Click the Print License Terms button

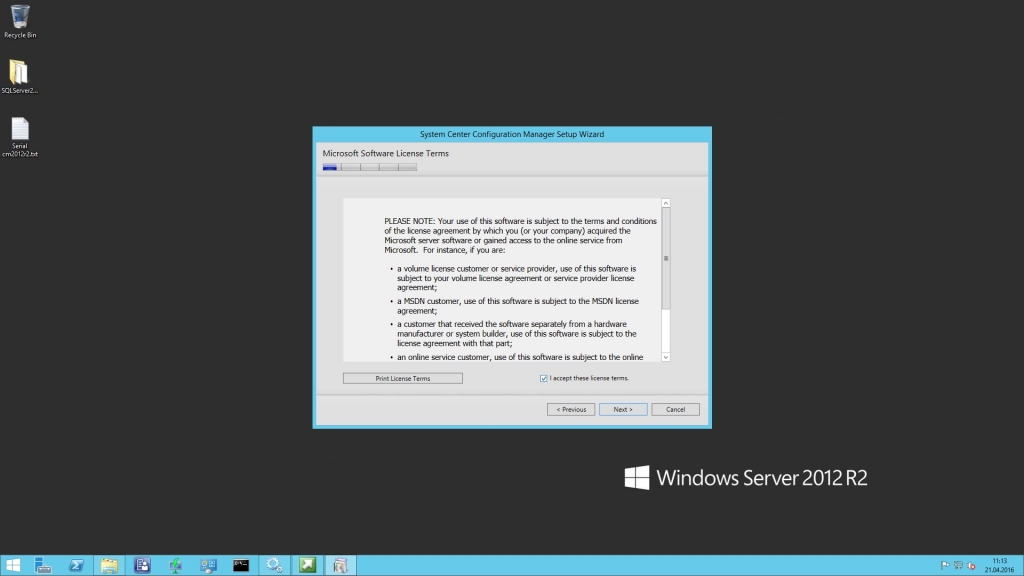[402, 378]
